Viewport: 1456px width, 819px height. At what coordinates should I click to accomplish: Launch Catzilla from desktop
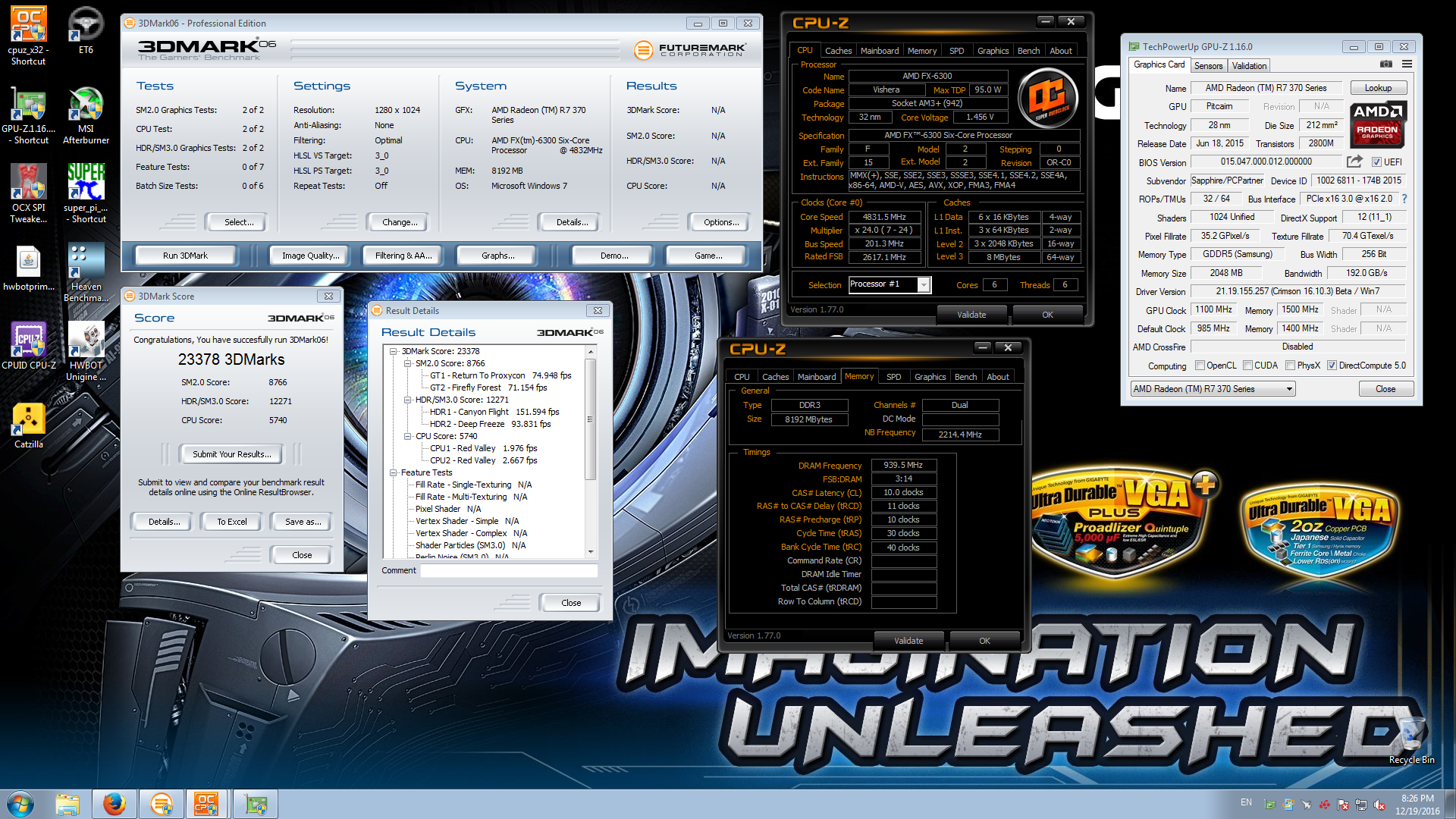tap(28, 425)
